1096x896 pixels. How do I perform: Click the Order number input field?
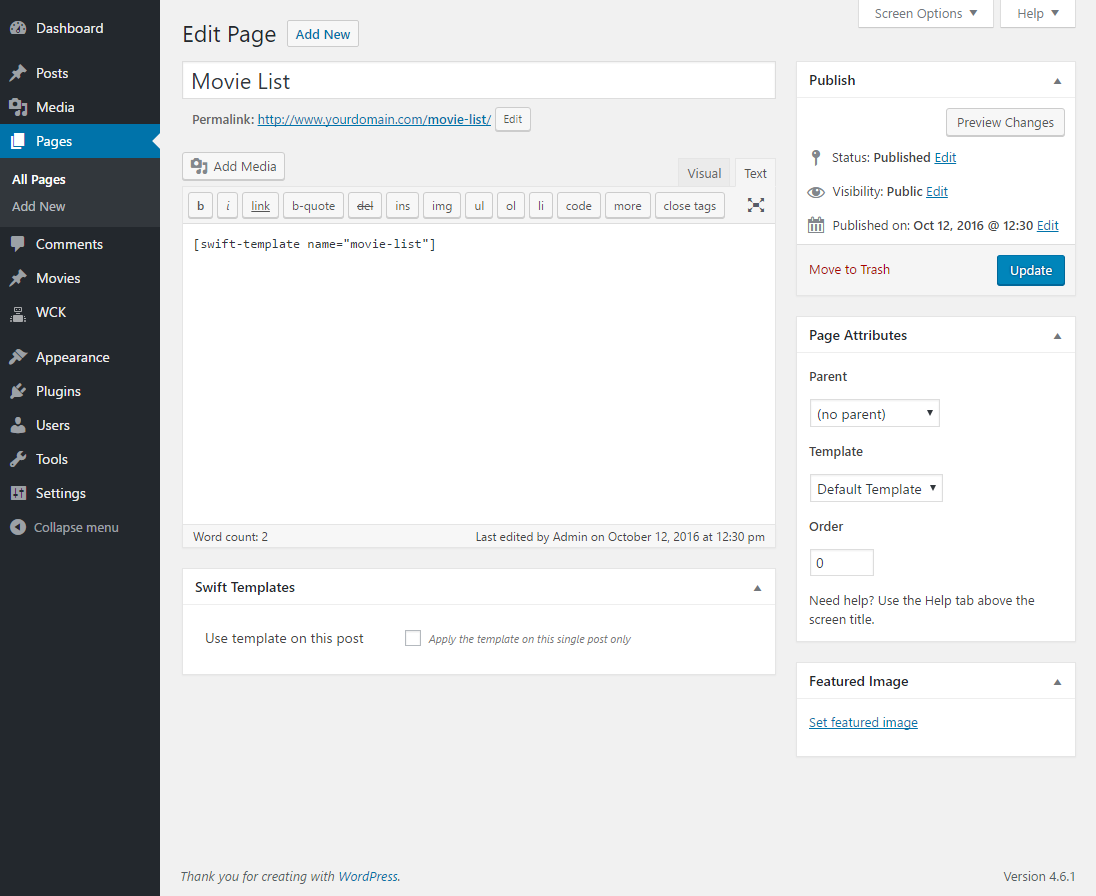(x=841, y=563)
